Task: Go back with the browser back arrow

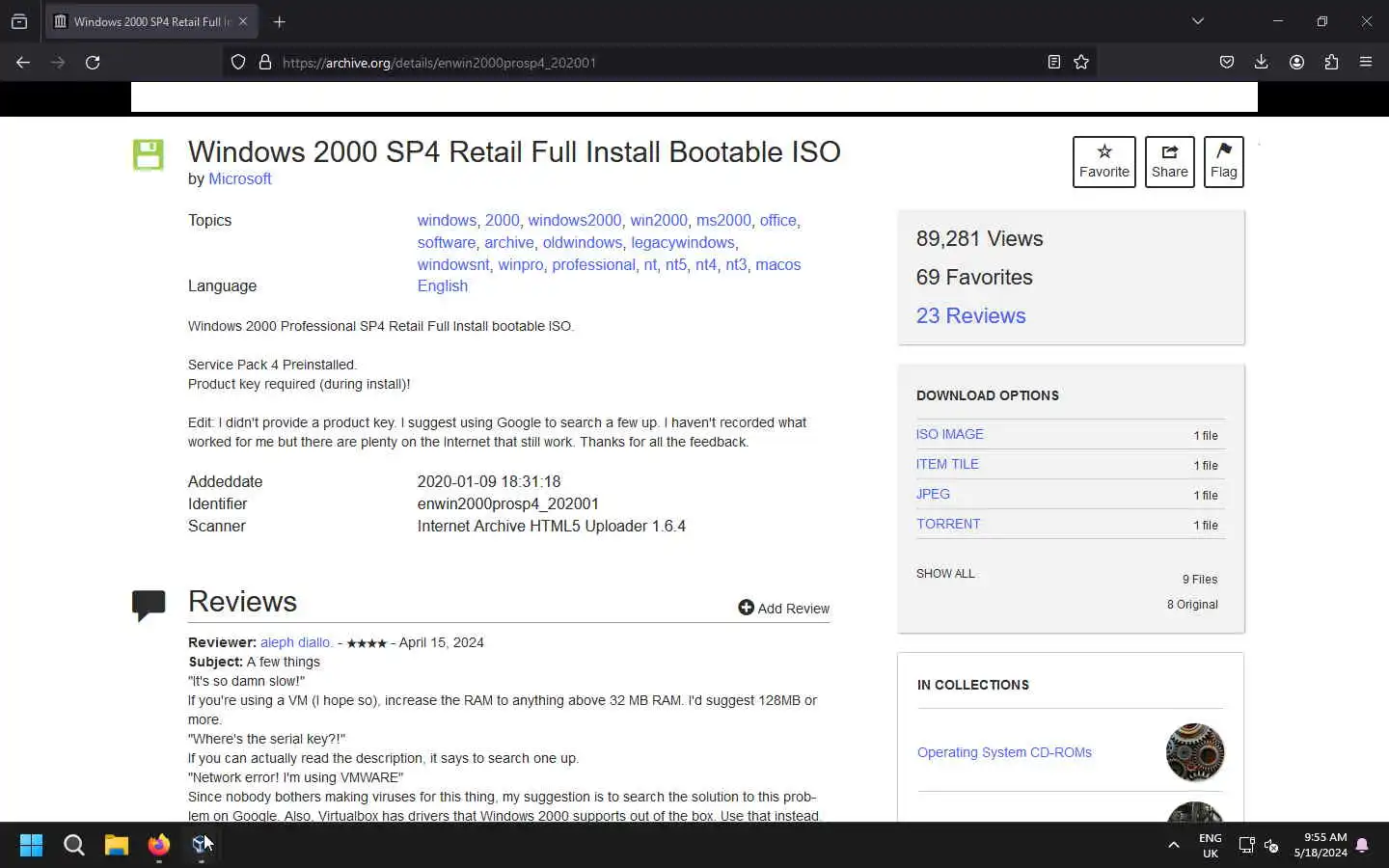Action: coord(23,62)
